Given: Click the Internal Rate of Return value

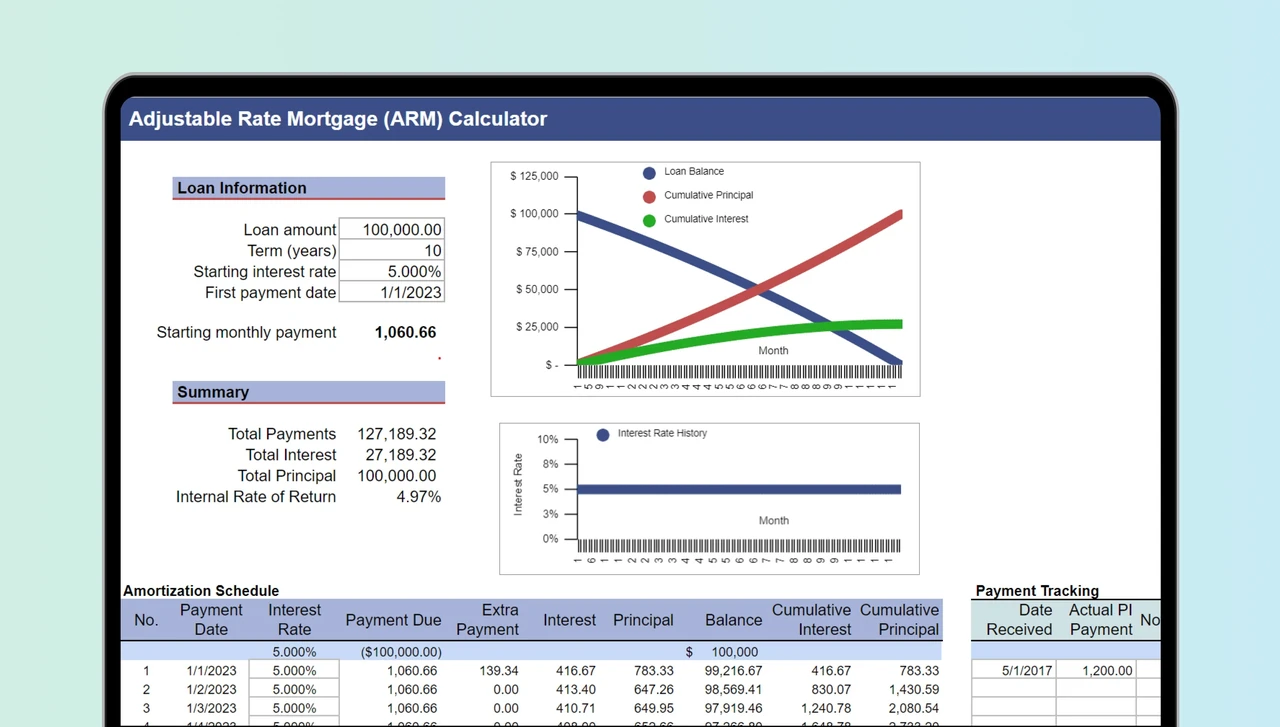Looking at the screenshot, I should [418, 497].
